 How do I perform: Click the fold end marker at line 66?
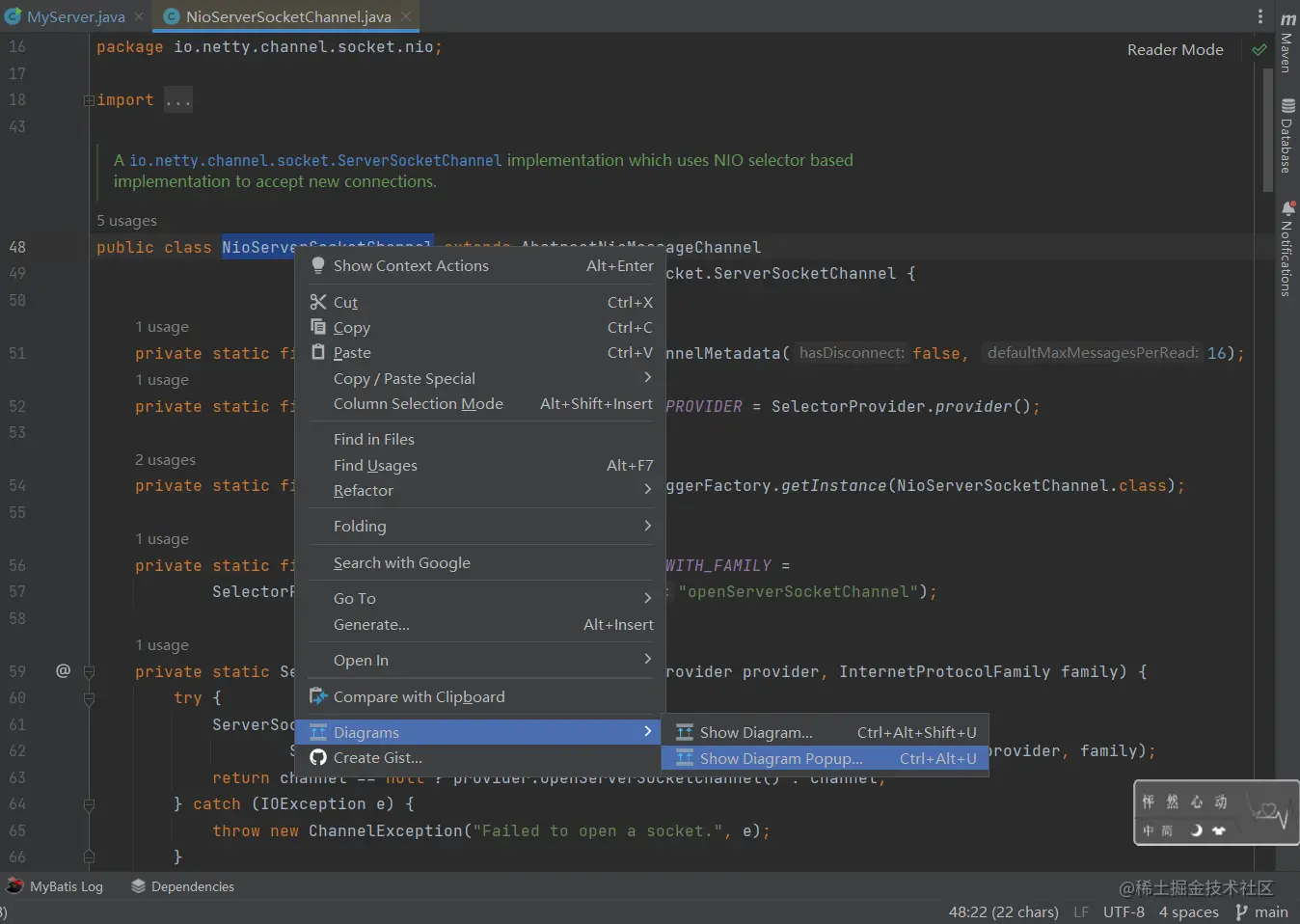(x=89, y=856)
